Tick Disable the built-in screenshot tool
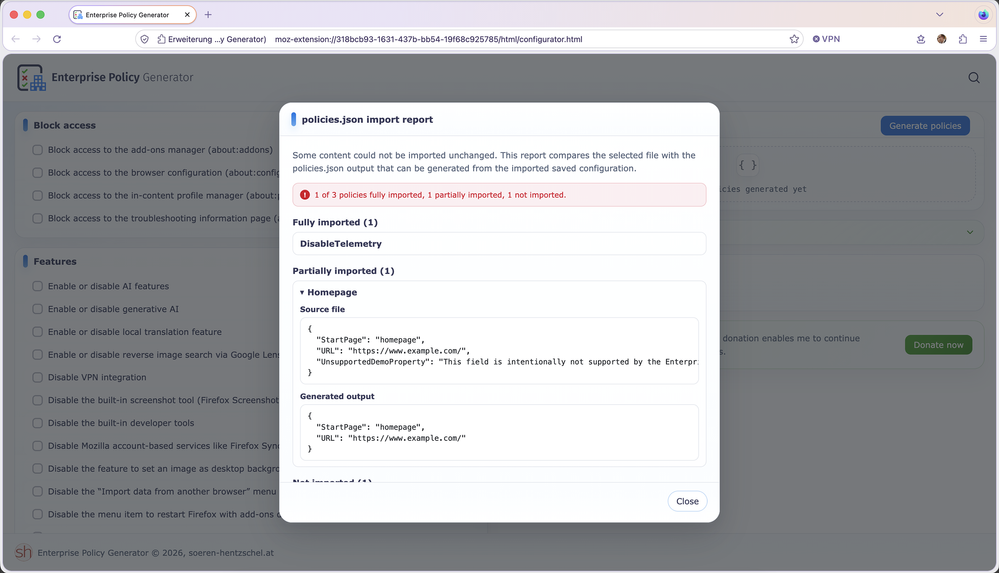999x573 pixels. tap(38, 400)
